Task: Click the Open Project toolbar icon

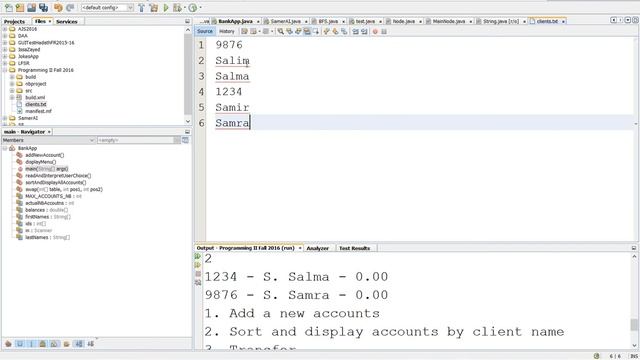Action: [x=31, y=7]
